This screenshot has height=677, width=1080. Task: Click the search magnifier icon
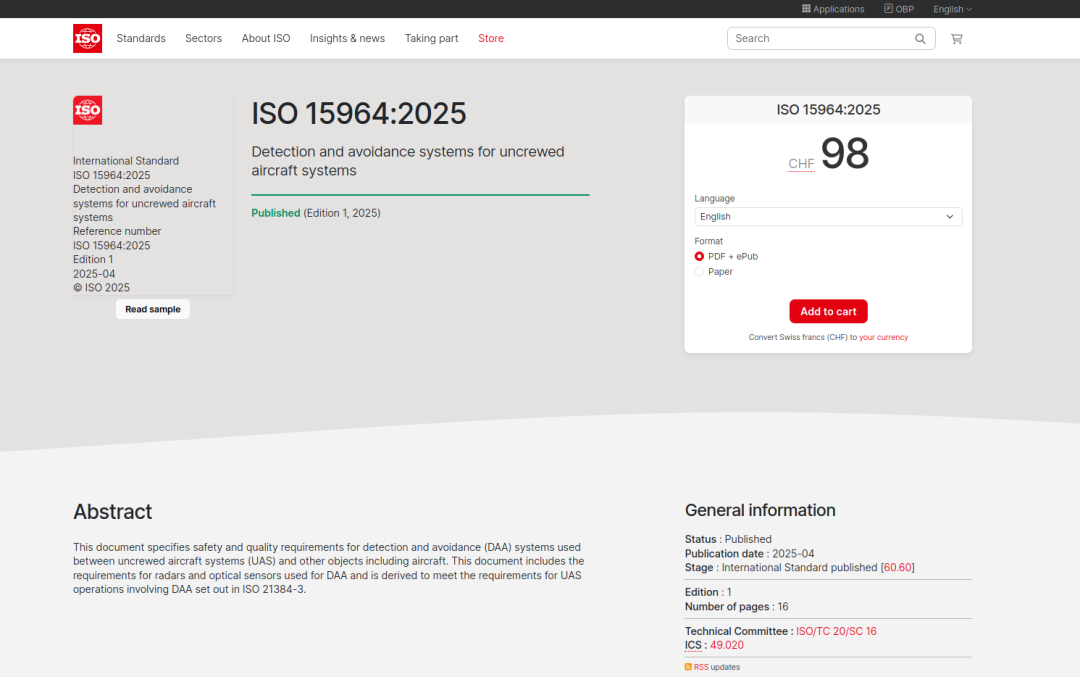point(920,39)
